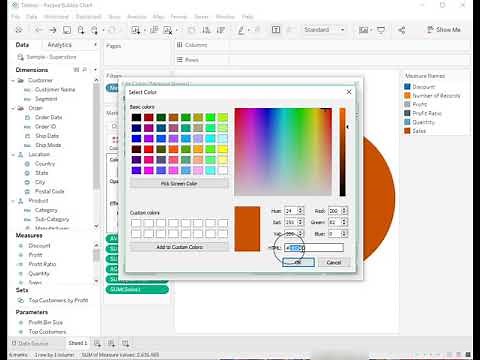Screen dimensions: 480x360
Task: Click the Sort Descending toolbar icon
Action: [221, 30]
